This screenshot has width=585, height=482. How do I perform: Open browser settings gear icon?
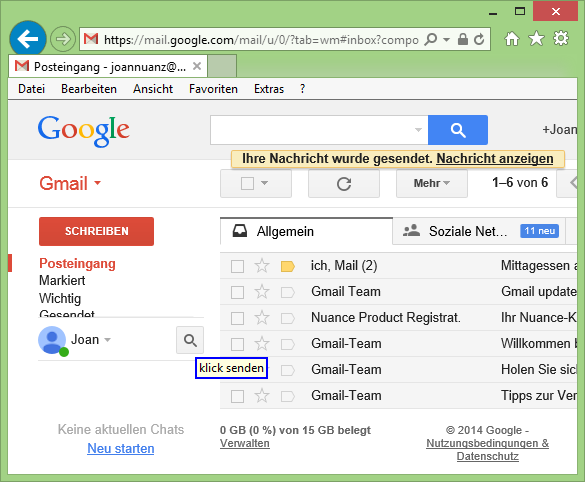tap(561, 38)
